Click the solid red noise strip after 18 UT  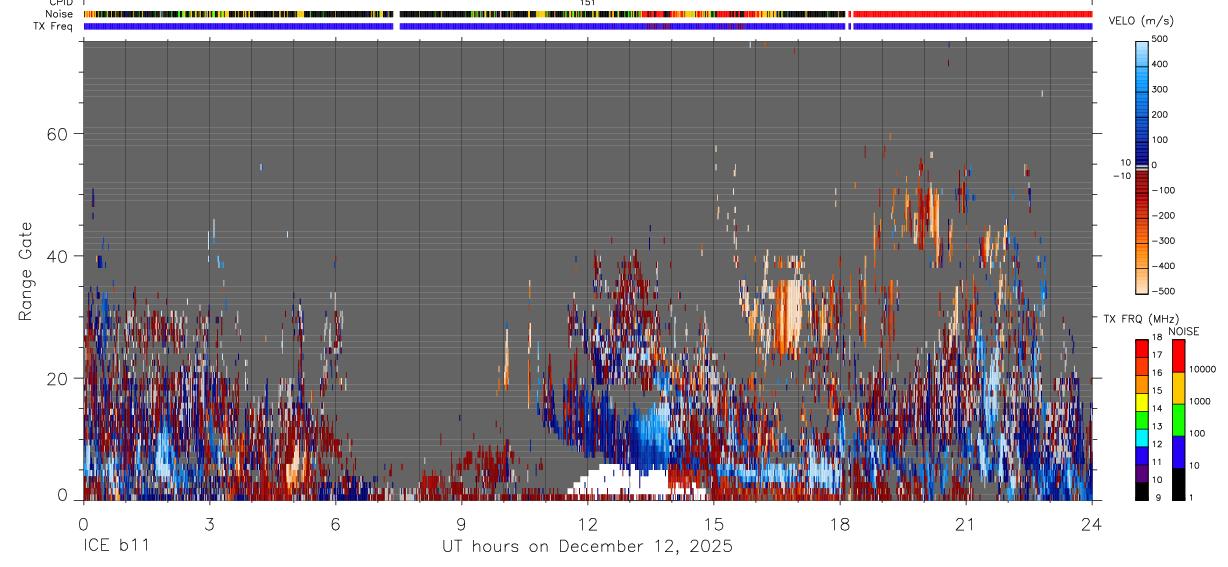973,14
